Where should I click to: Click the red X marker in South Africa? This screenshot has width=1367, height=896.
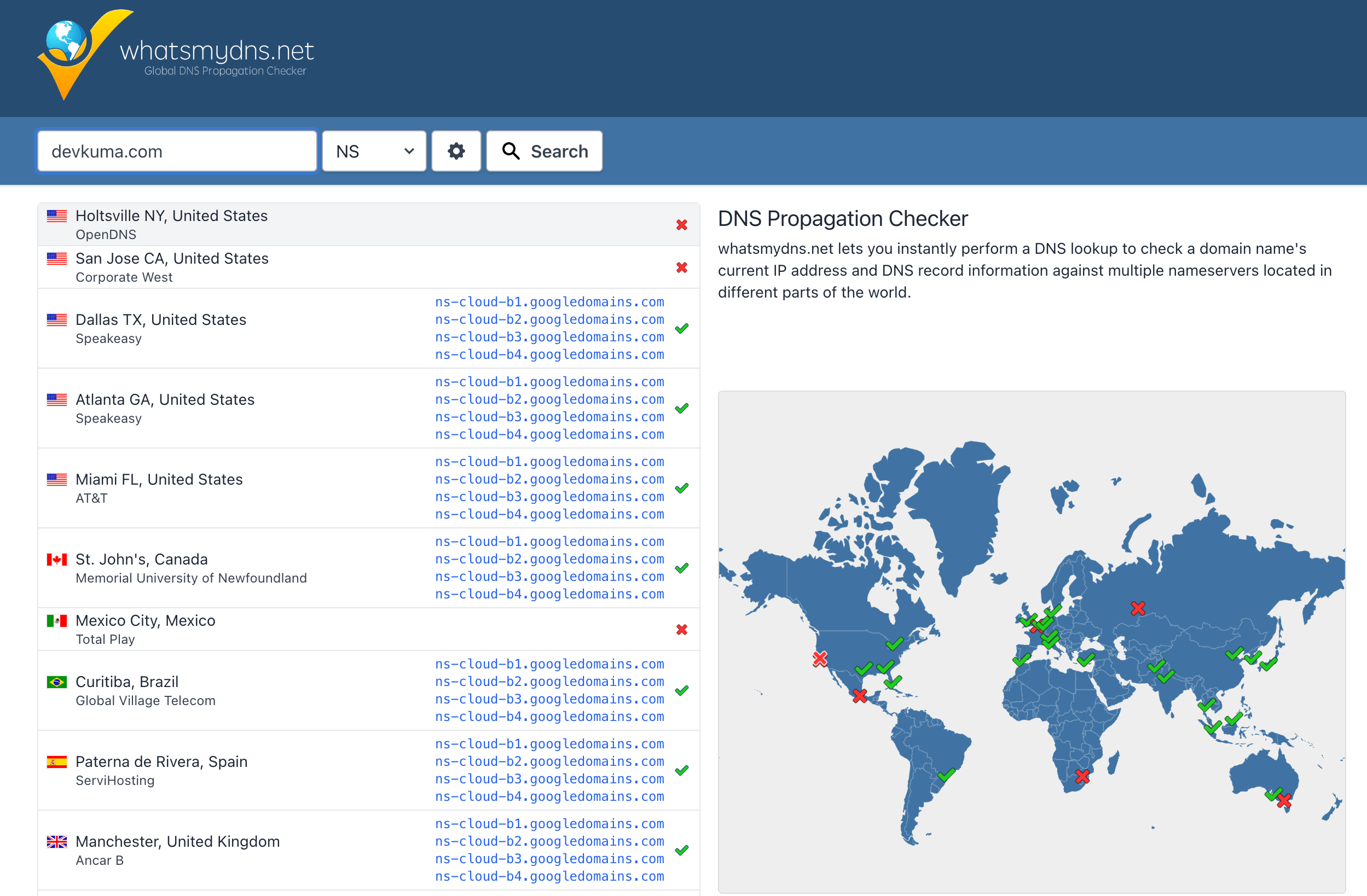click(x=1082, y=777)
